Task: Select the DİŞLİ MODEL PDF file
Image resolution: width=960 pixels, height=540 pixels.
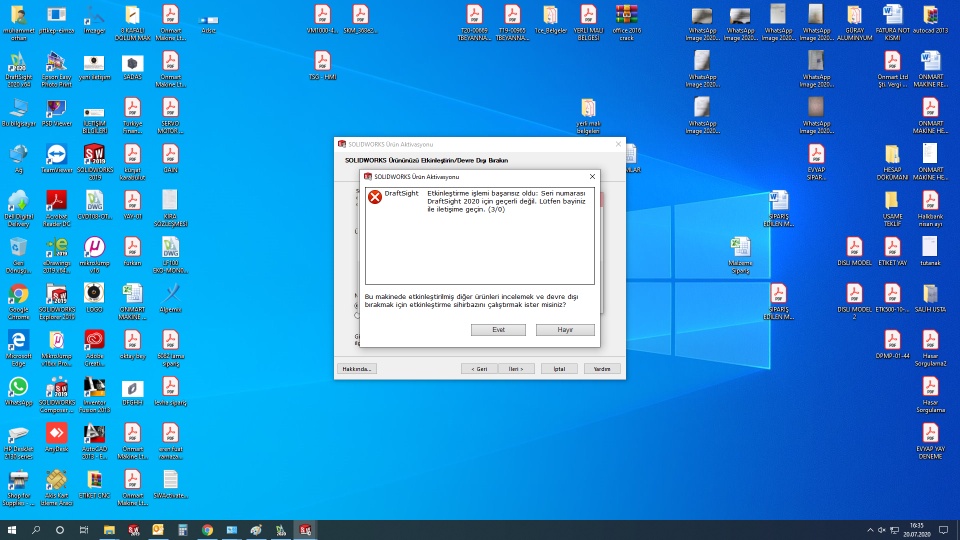Action: 854,251
